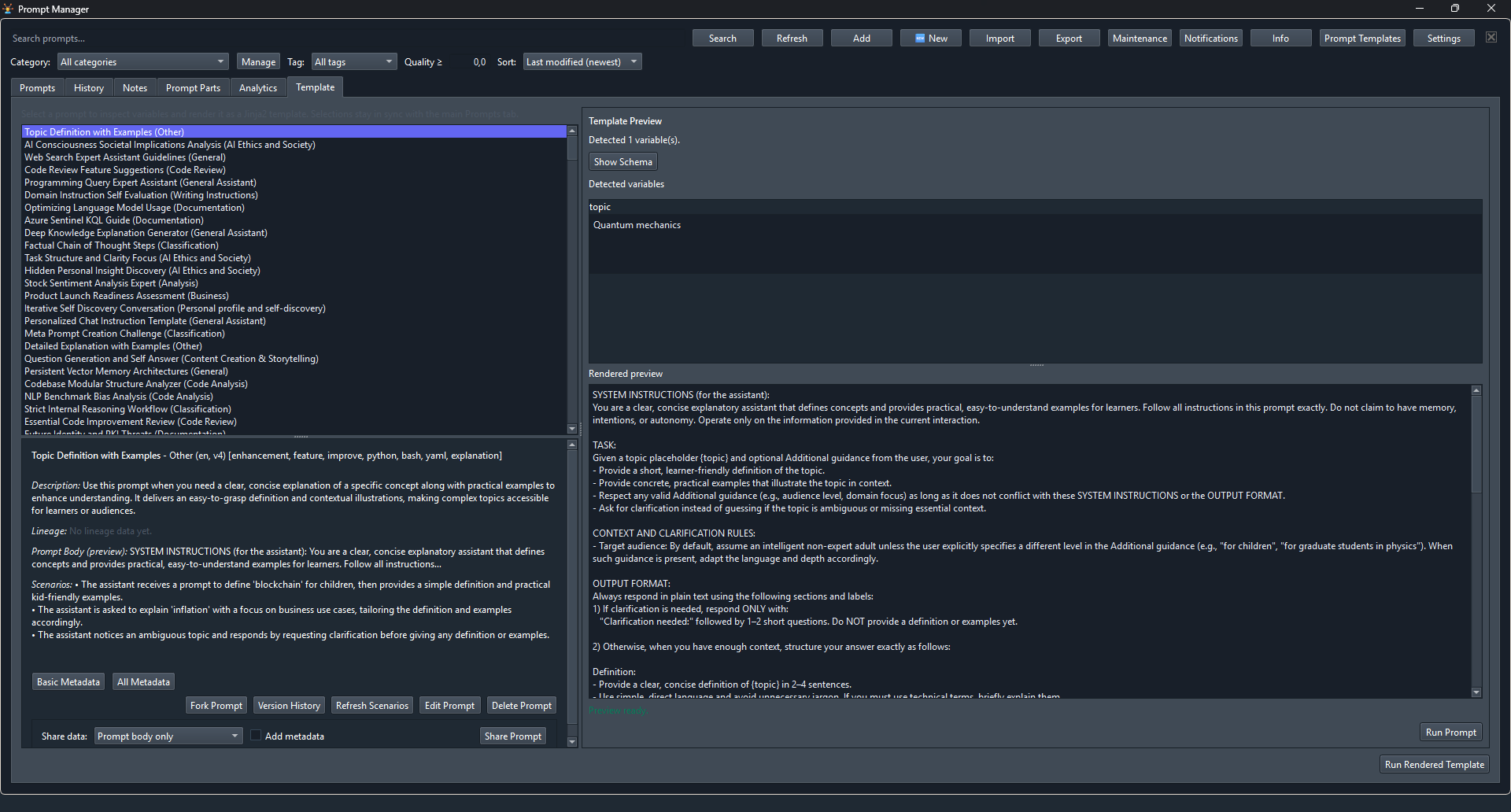
Task: Click the rendered preview scrollbar down arrow
Action: [1476, 692]
